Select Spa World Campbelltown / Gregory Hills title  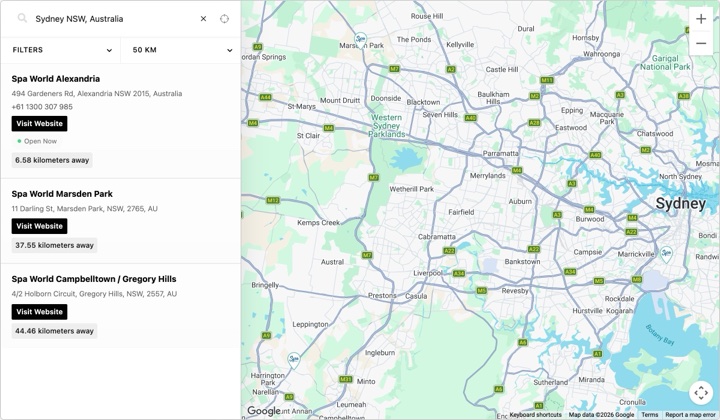(94, 279)
